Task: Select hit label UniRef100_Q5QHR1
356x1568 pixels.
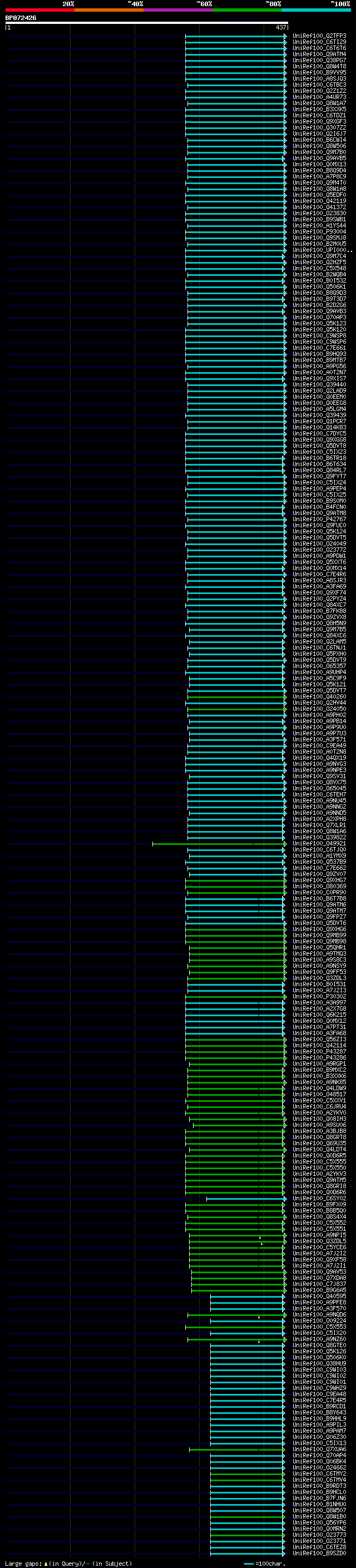Action: (319, 947)
